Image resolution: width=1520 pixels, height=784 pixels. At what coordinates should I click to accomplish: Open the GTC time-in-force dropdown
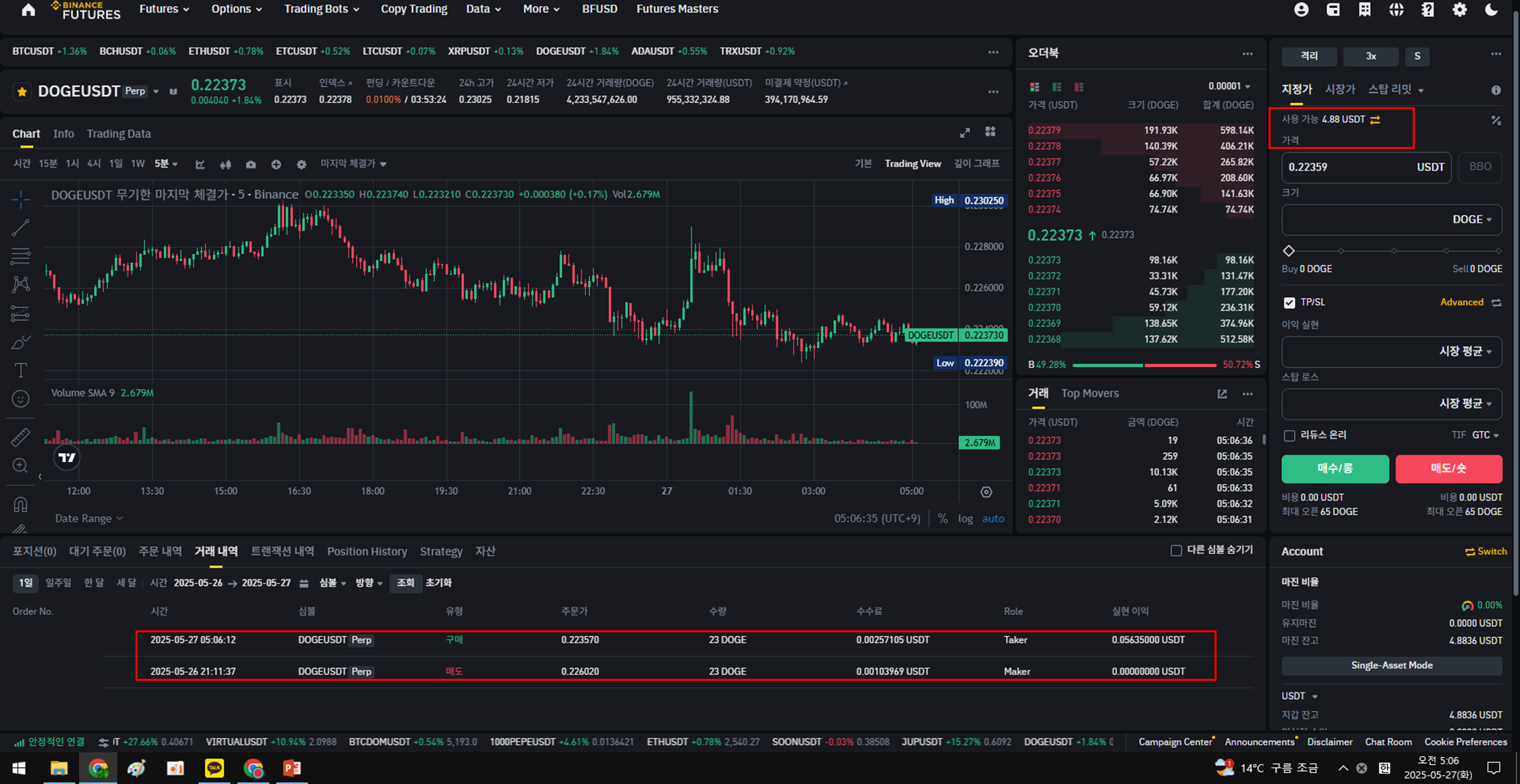click(1485, 435)
